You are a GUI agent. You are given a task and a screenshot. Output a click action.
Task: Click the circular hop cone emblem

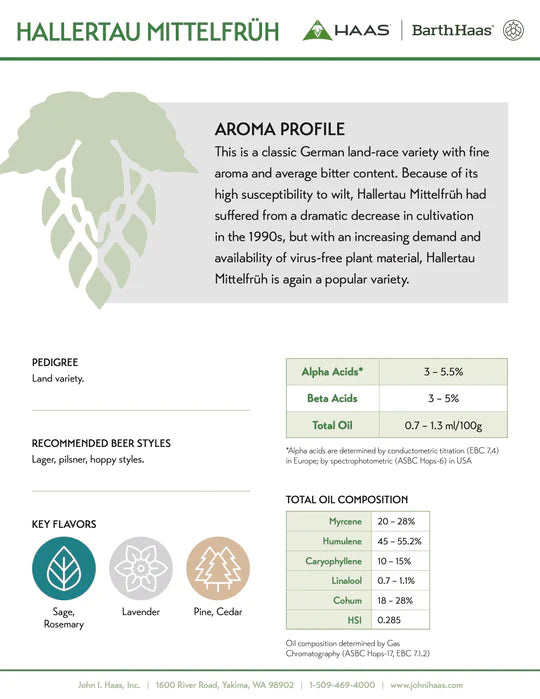tap(513, 30)
